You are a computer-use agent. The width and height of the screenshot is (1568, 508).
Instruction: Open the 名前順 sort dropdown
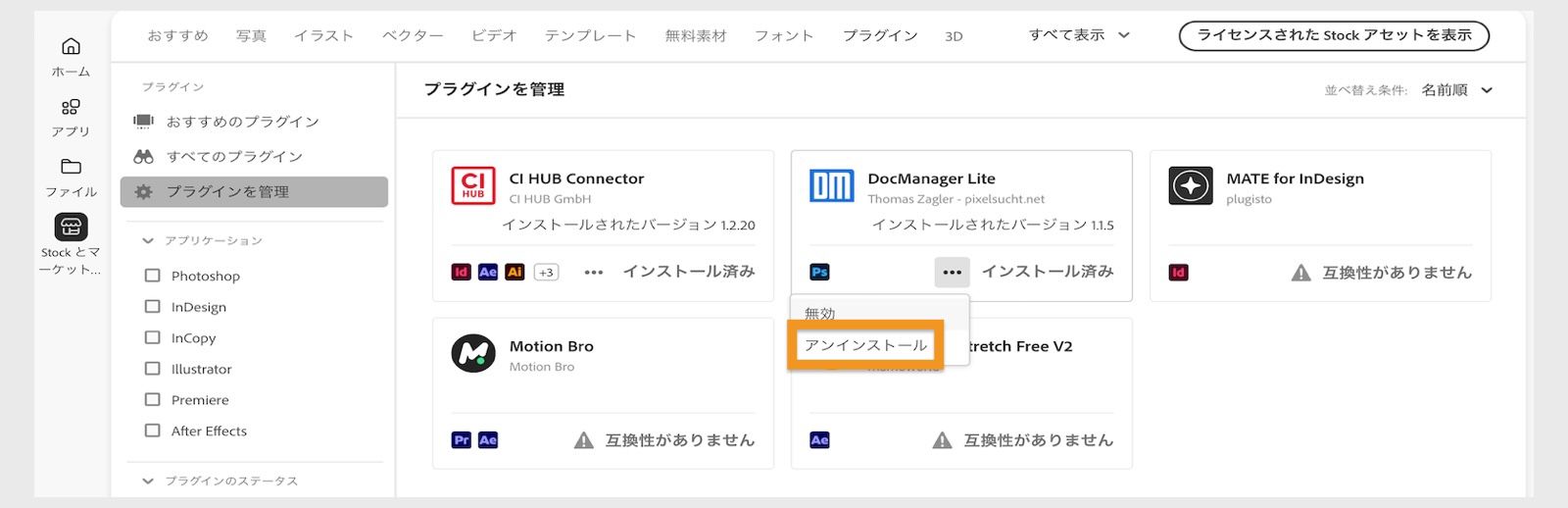tap(1457, 90)
